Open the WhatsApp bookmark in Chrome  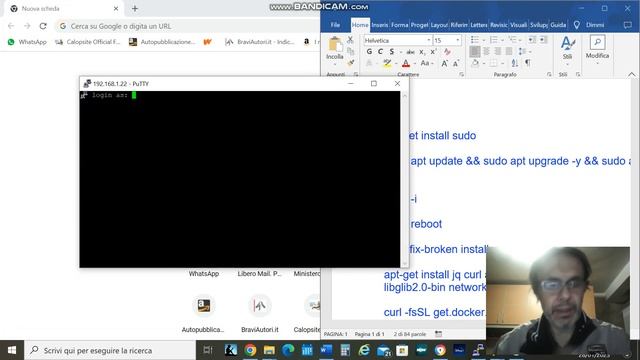27,42
